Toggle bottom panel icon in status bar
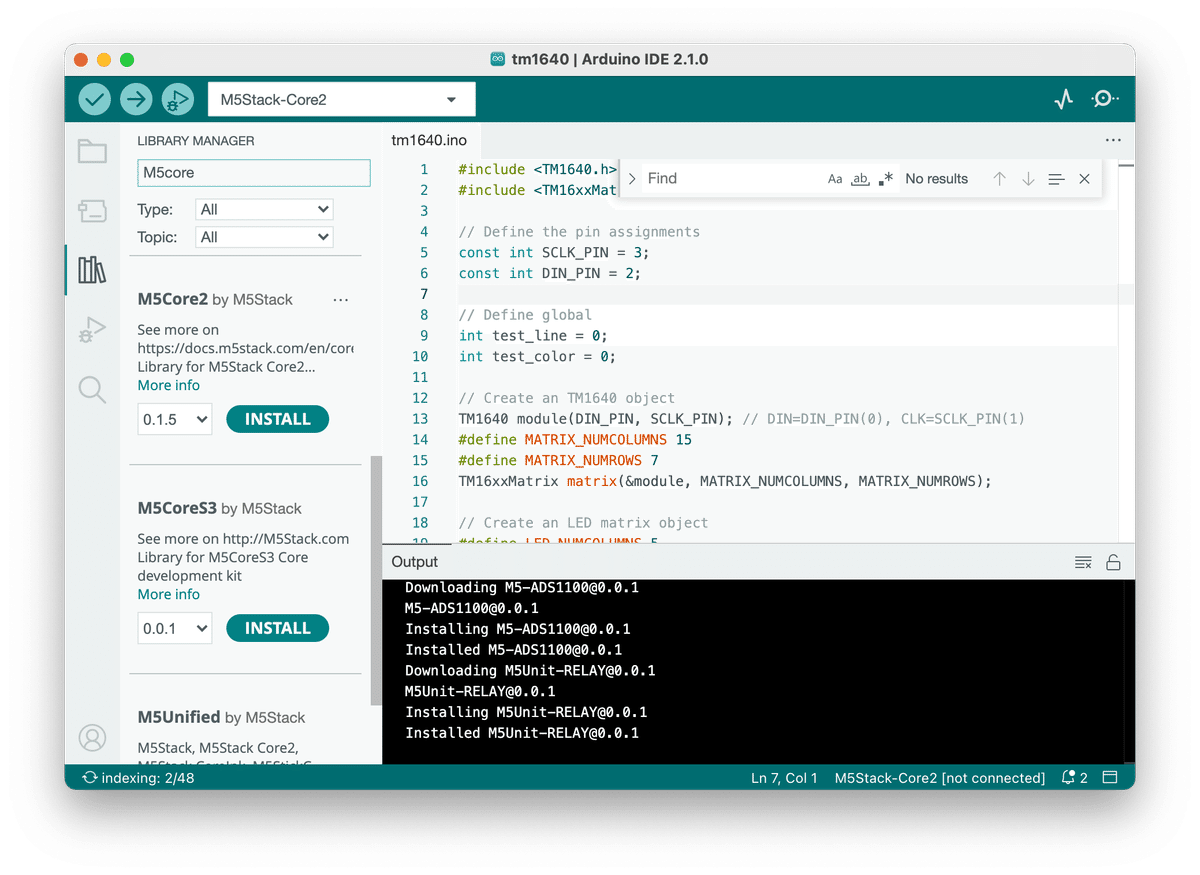 [x=1109, y=777]
